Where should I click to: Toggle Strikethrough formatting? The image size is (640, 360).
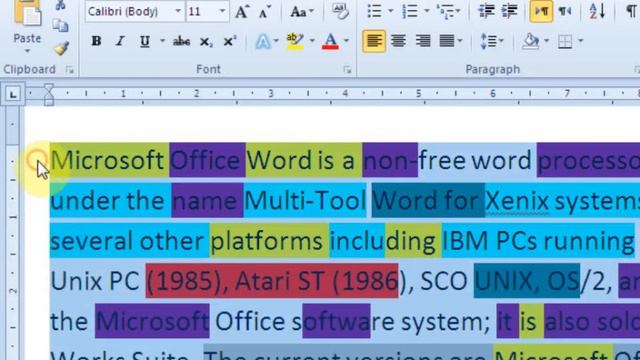point(181,41)
